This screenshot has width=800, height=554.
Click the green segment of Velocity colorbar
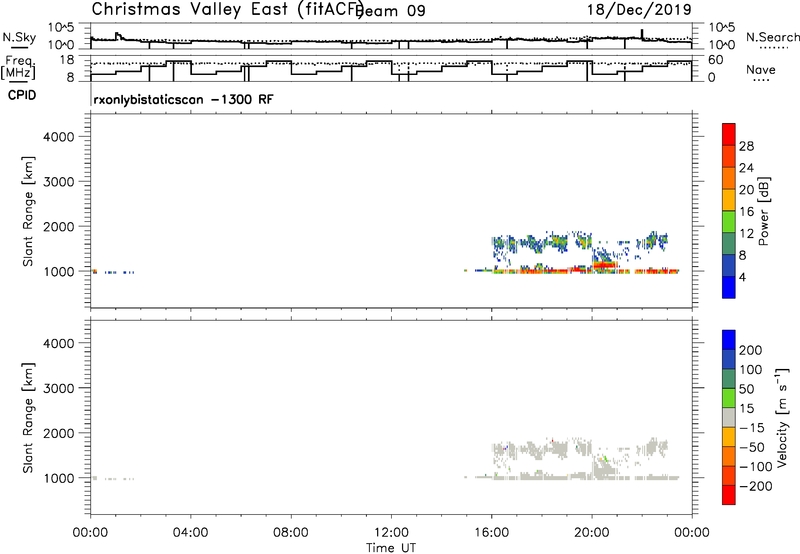point(729,398)
